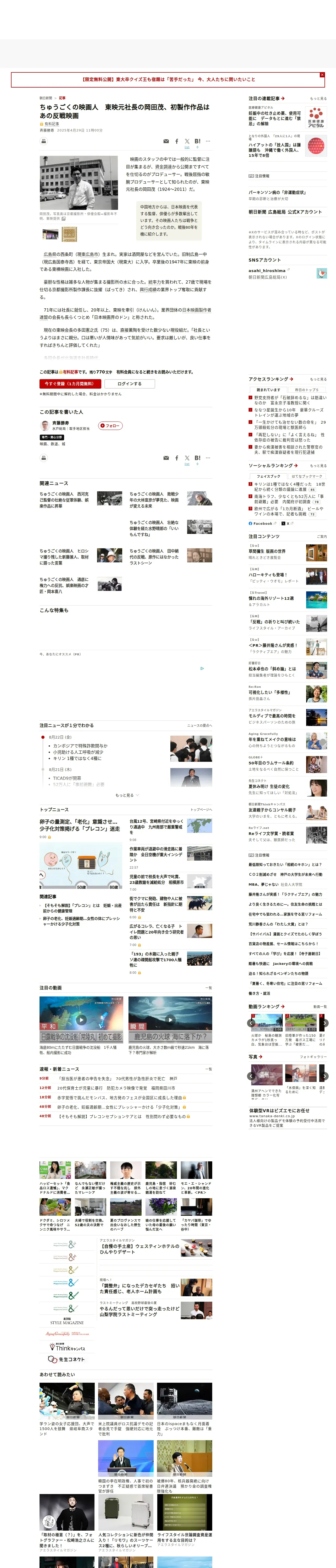Open the ウェスティンホテルのひんやりデザート article

(140, 1249)
